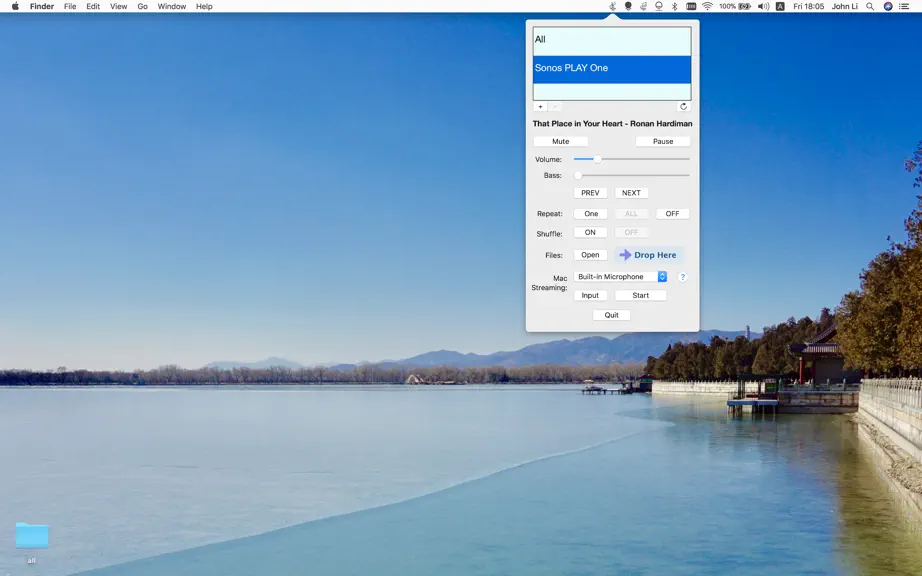Open the Edit menu
The height and width of the screenshot is (576, 922).
coord(93,6)
